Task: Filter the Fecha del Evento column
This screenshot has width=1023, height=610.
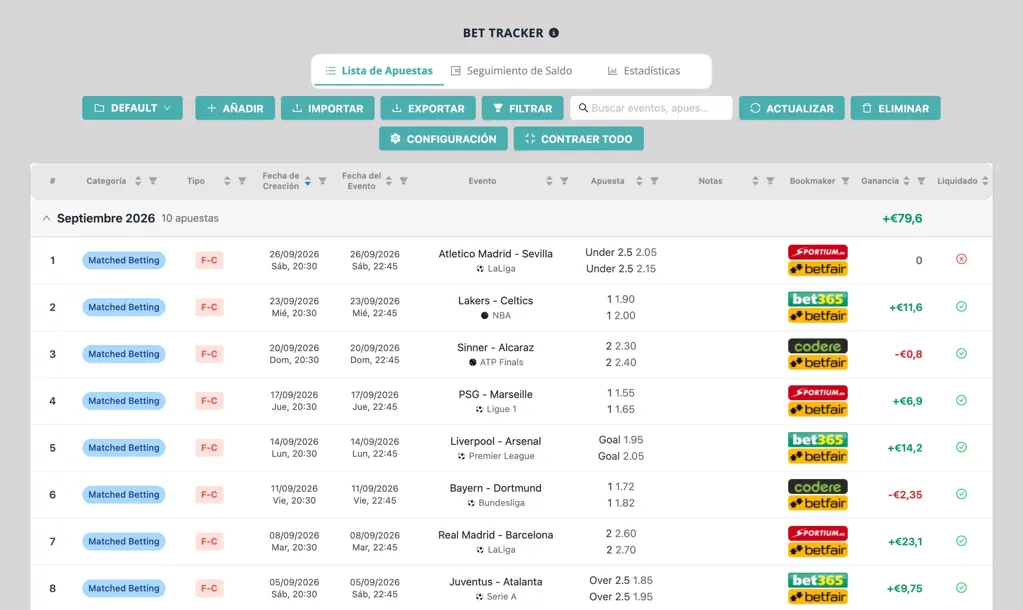Action: tap(404, 181)
